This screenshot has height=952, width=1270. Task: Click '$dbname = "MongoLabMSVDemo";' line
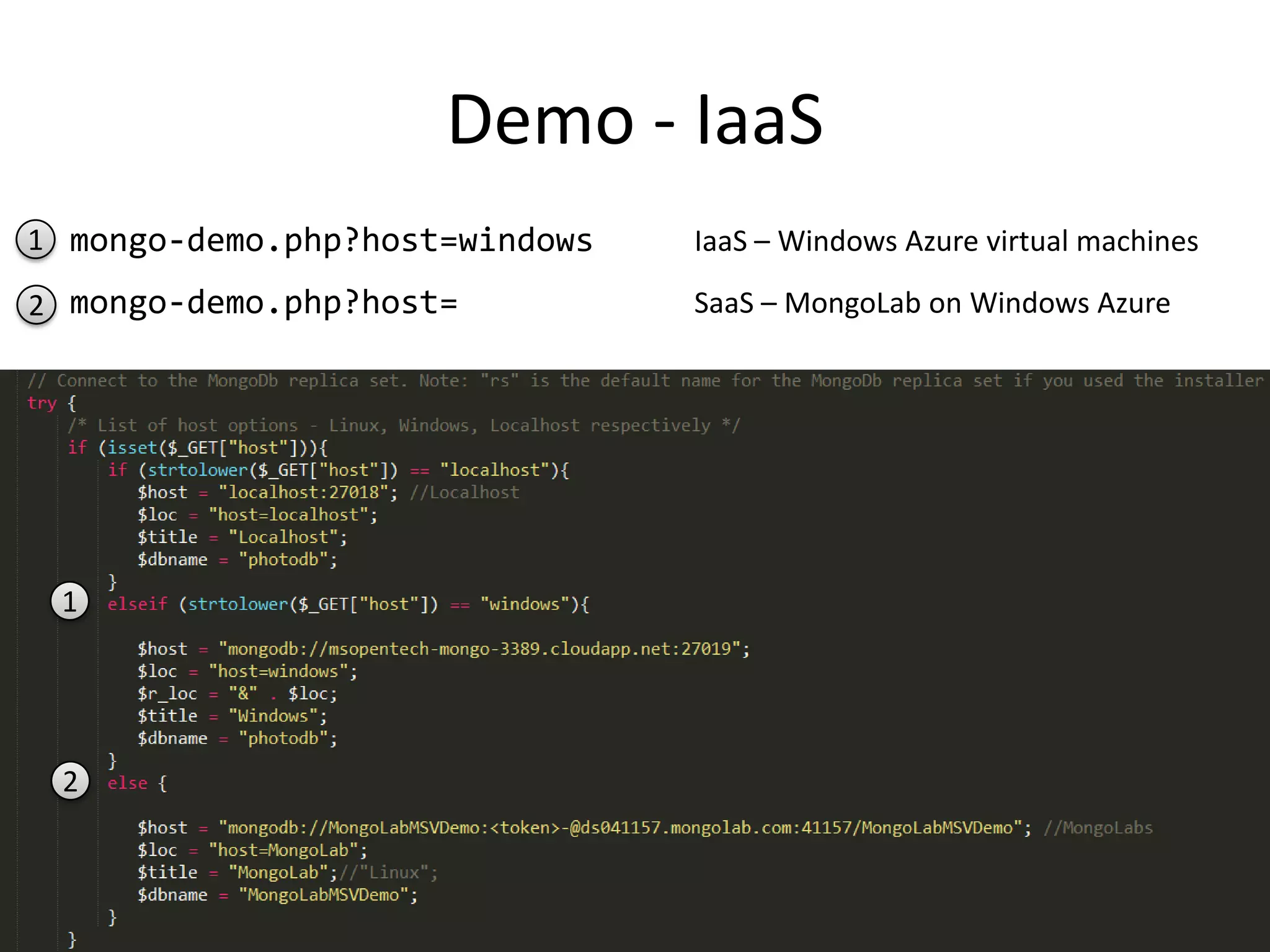pyautogui.click(x=278, y=895)
